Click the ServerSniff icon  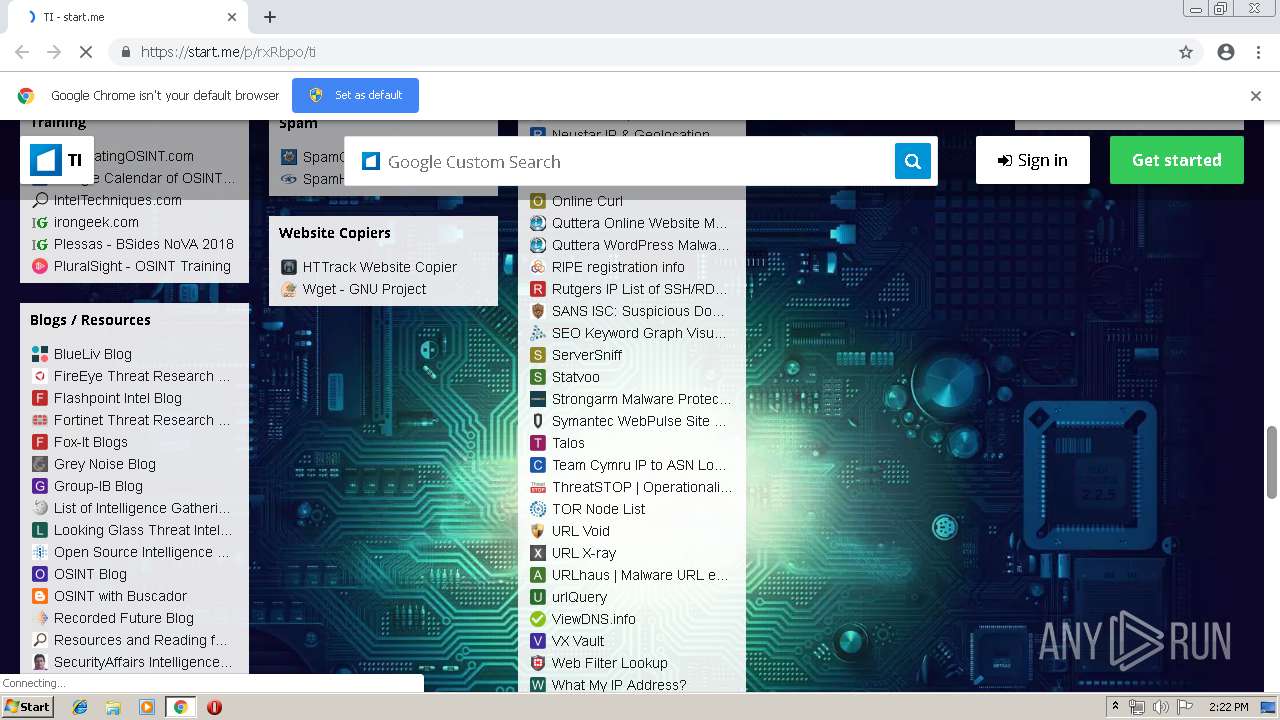tap(538, 355)
